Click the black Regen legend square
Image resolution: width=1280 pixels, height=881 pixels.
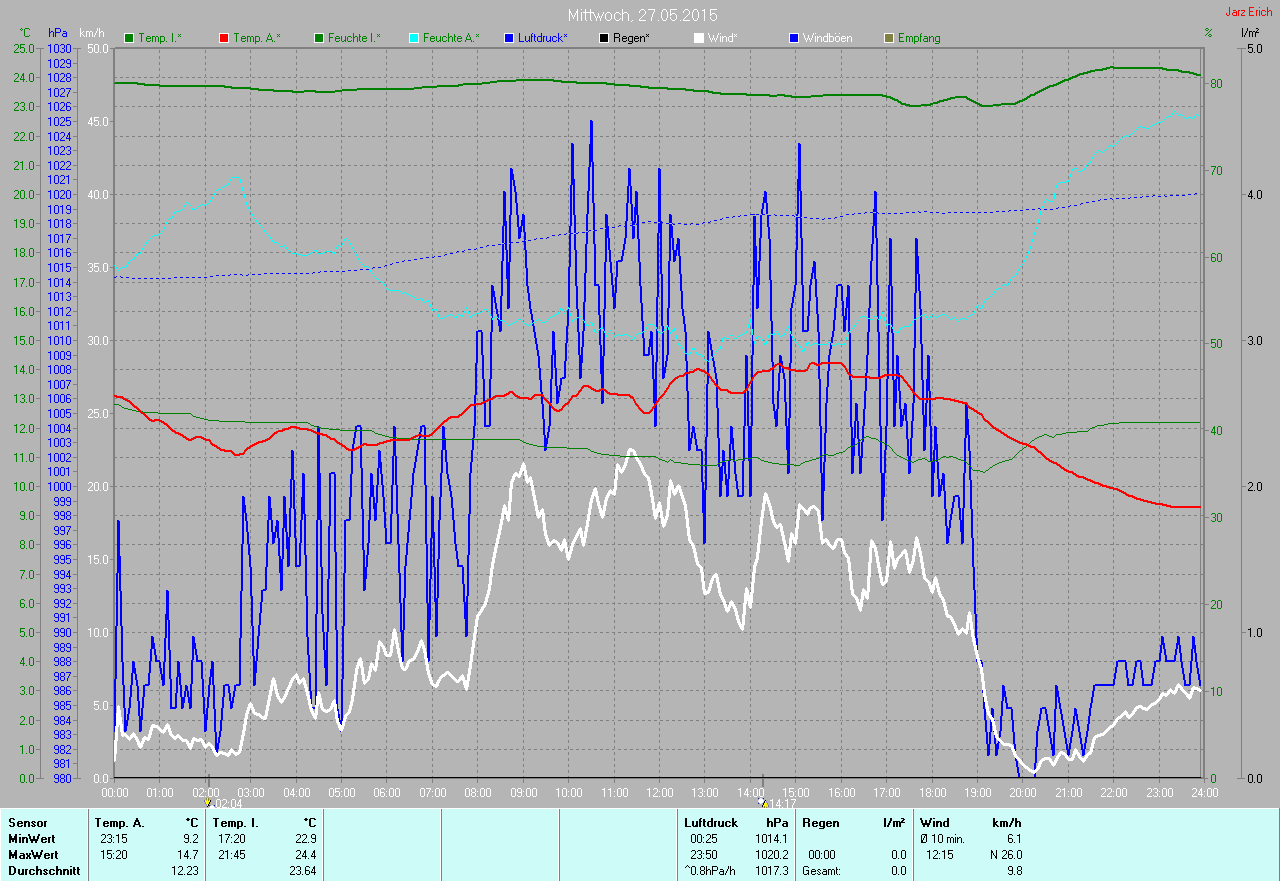pyautogui.click(x=604, y=38)
